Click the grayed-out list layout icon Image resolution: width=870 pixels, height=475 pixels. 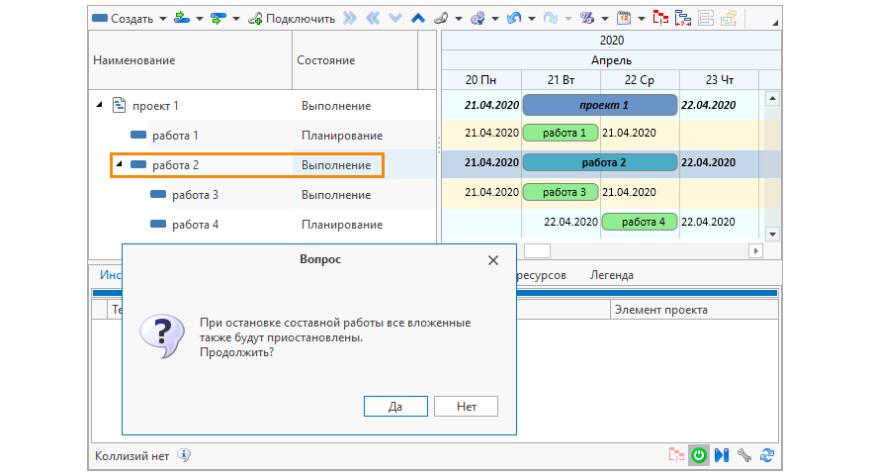tap(706, 18)
